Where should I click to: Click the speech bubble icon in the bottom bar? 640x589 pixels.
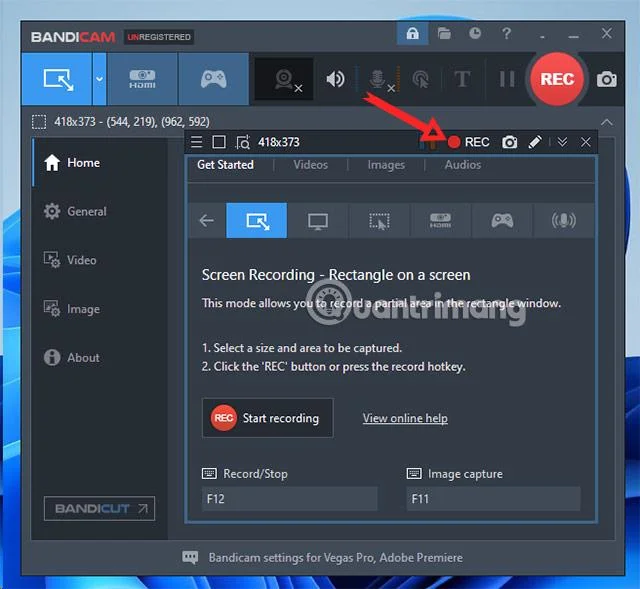[190, 557]
